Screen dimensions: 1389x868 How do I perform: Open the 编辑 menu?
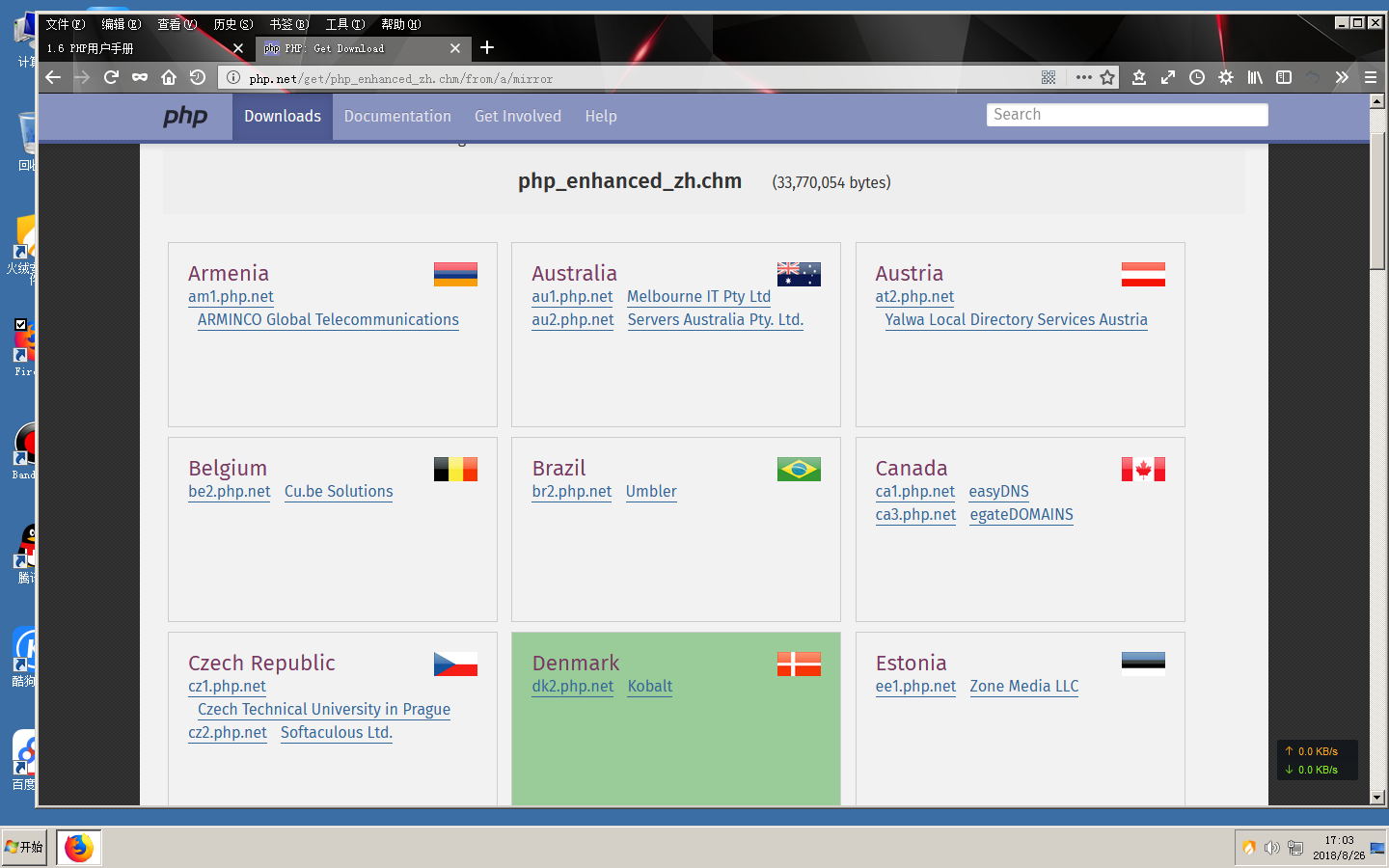[122, 24]
